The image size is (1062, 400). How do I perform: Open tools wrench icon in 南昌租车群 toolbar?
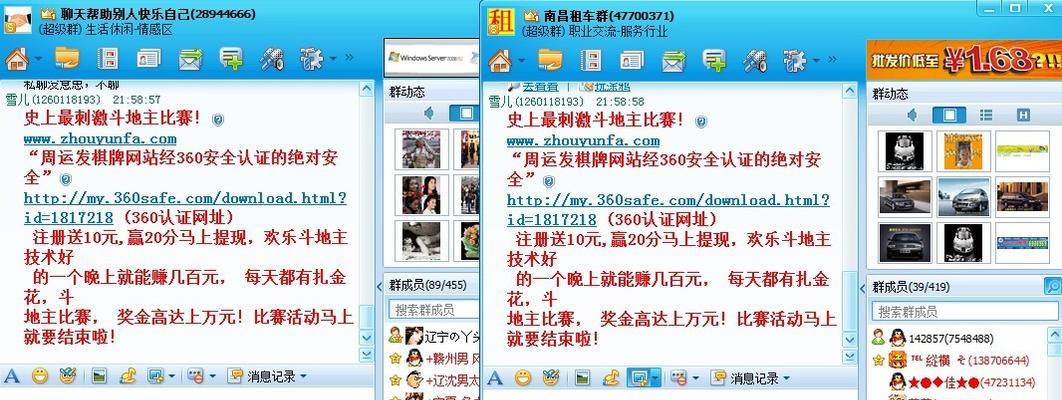pos(755,61)
